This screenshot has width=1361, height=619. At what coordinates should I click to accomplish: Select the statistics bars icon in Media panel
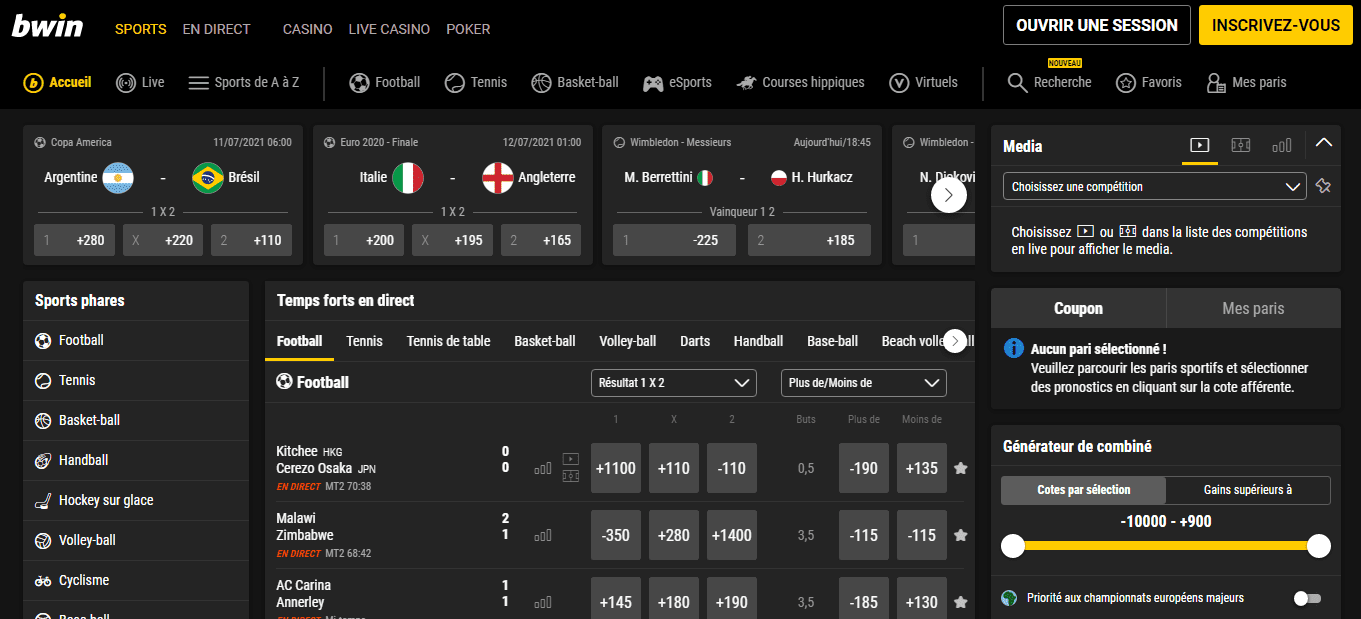1282,146
